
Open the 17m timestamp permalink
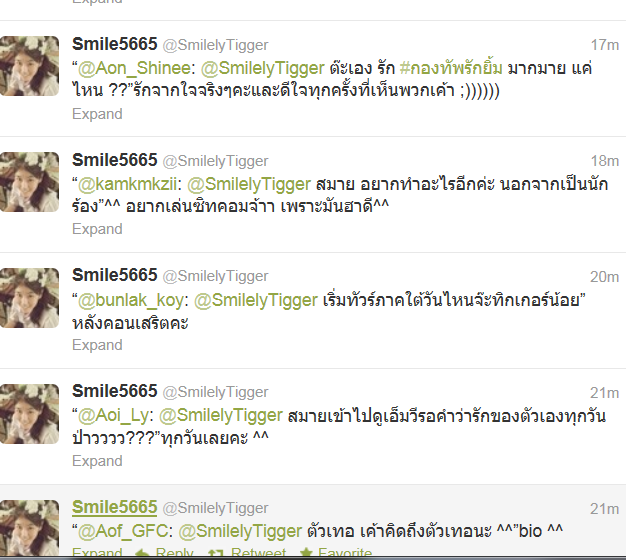click(604, 45)
